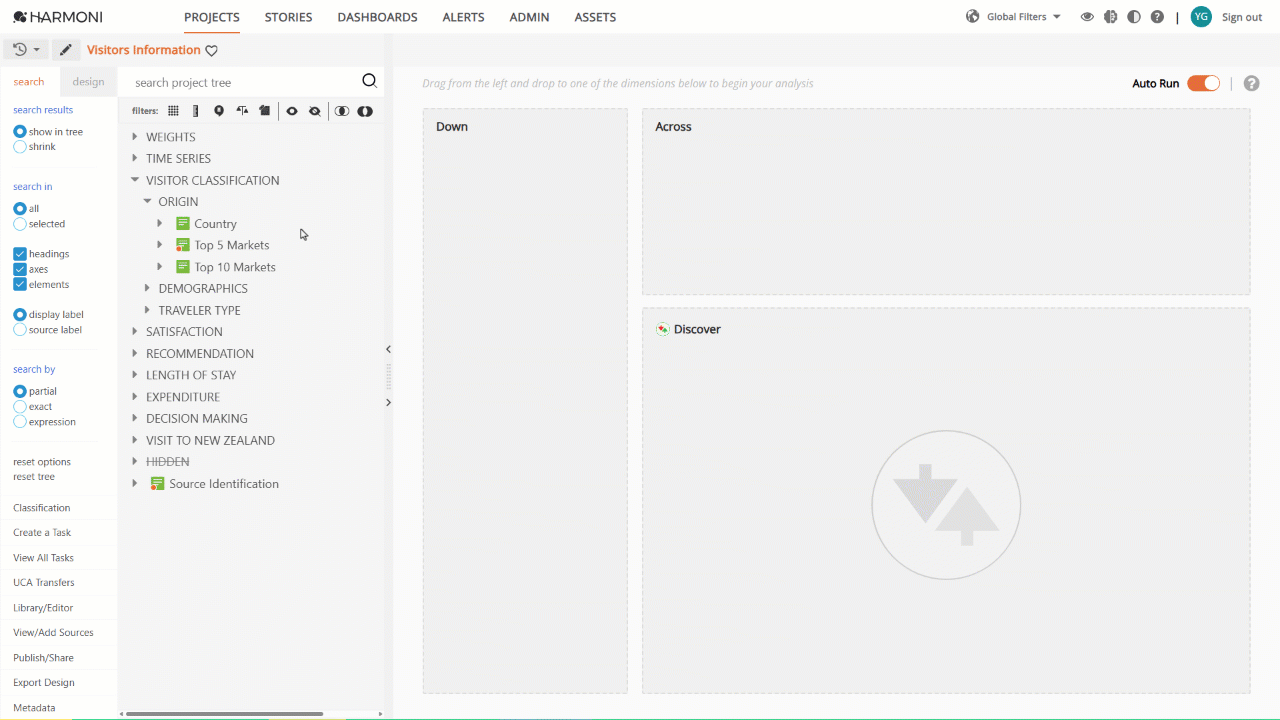Uncheck the axes checkbox

point(20,269)
